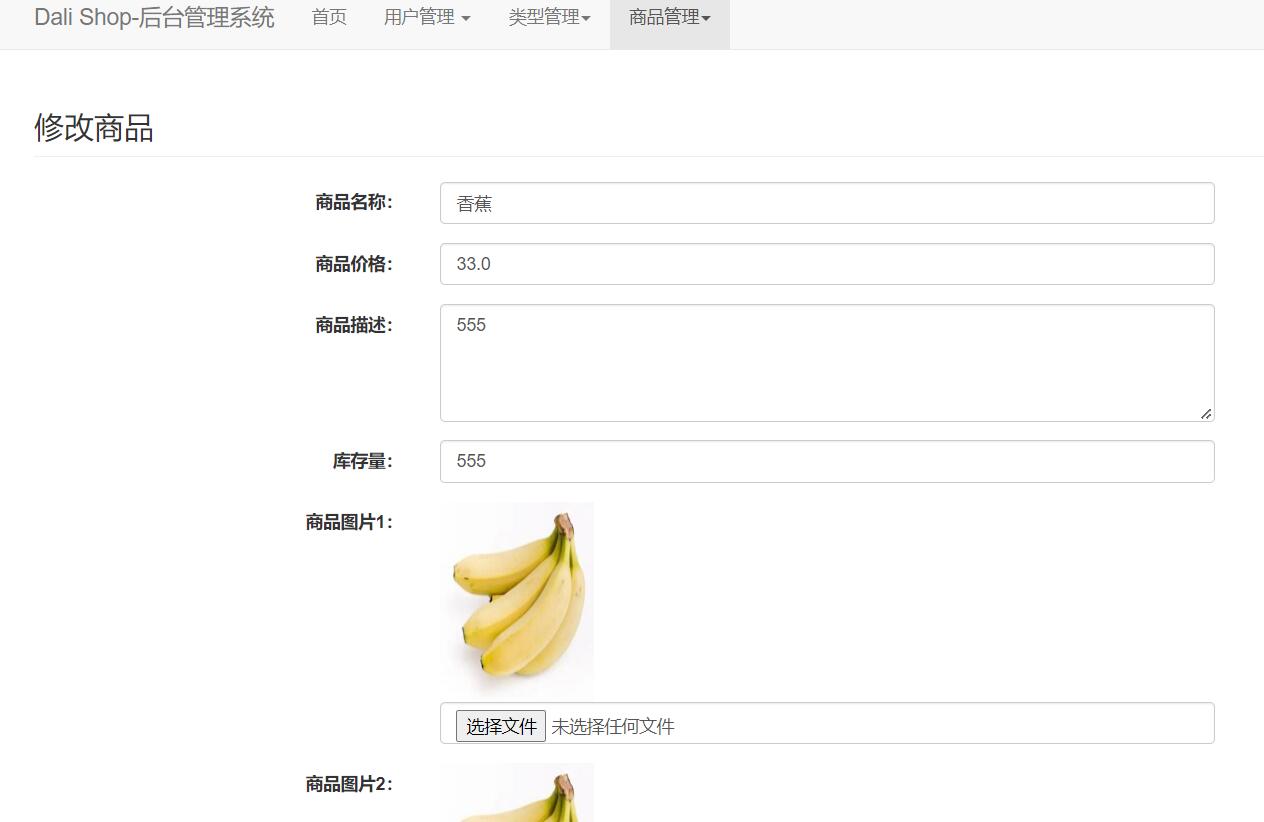Click the 商品图片2 banana thumbnail
The image size is (1264, 822).
(x=517, y=792)
